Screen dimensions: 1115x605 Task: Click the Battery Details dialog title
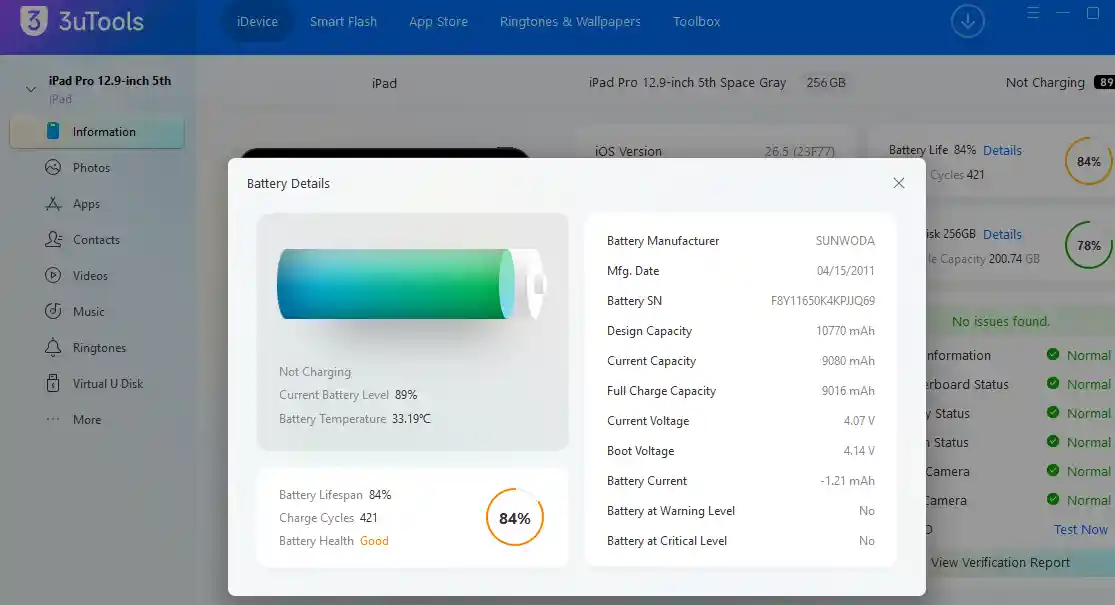pos(288,183)
